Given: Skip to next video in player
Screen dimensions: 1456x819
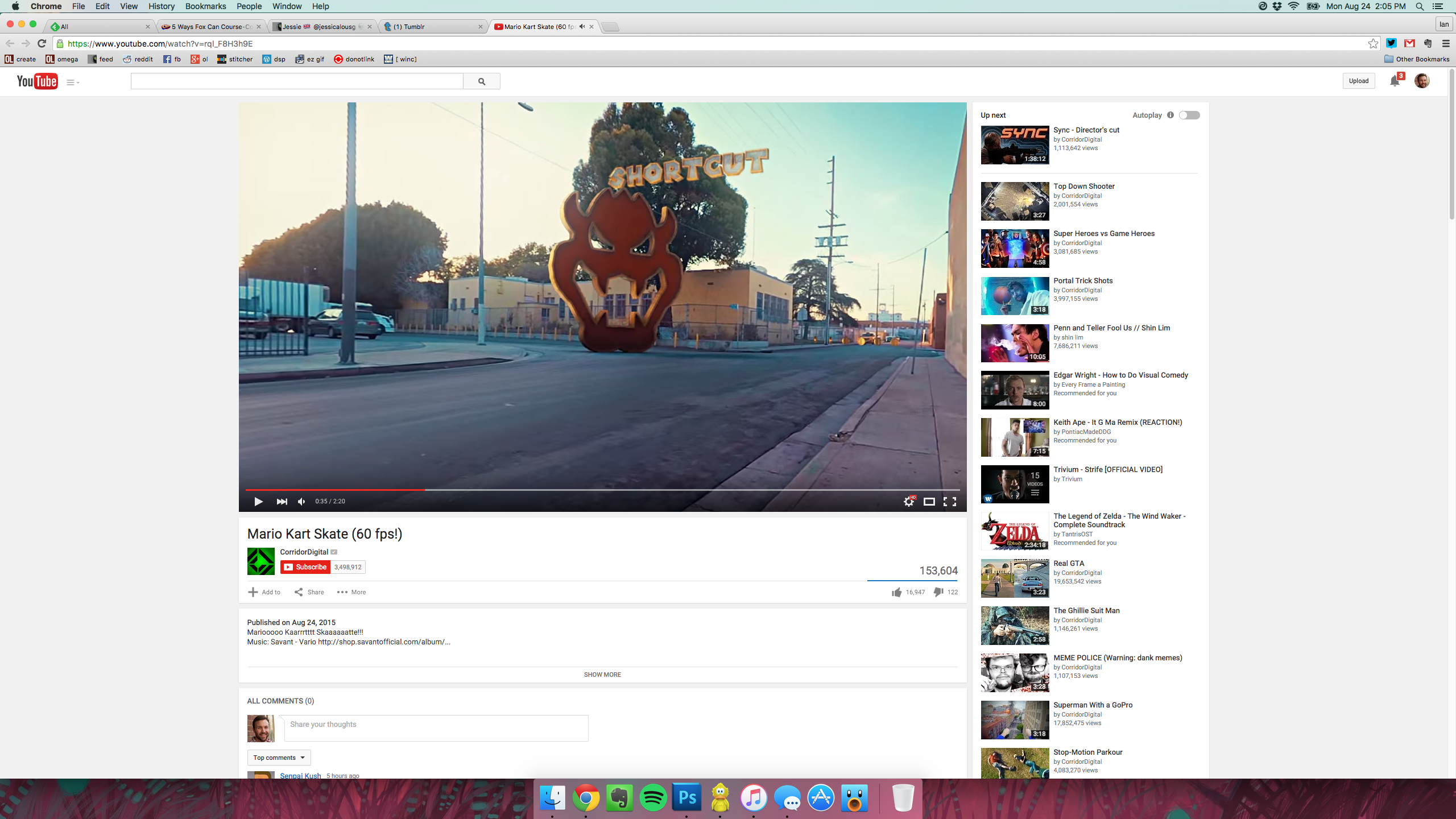Looking at the screenshot, I should (x=282, y=501).
